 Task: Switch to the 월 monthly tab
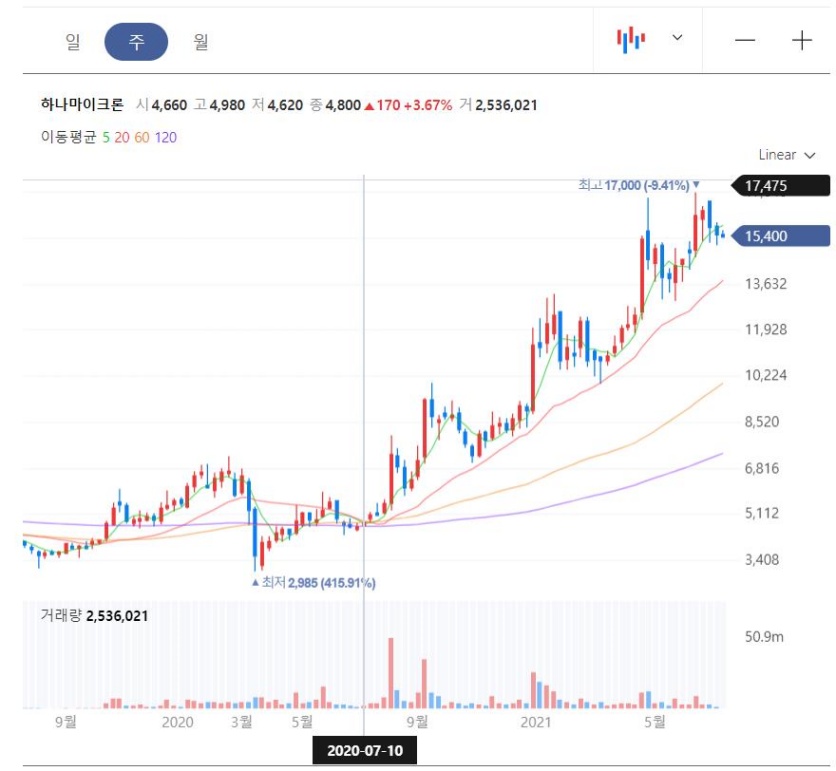201,41
